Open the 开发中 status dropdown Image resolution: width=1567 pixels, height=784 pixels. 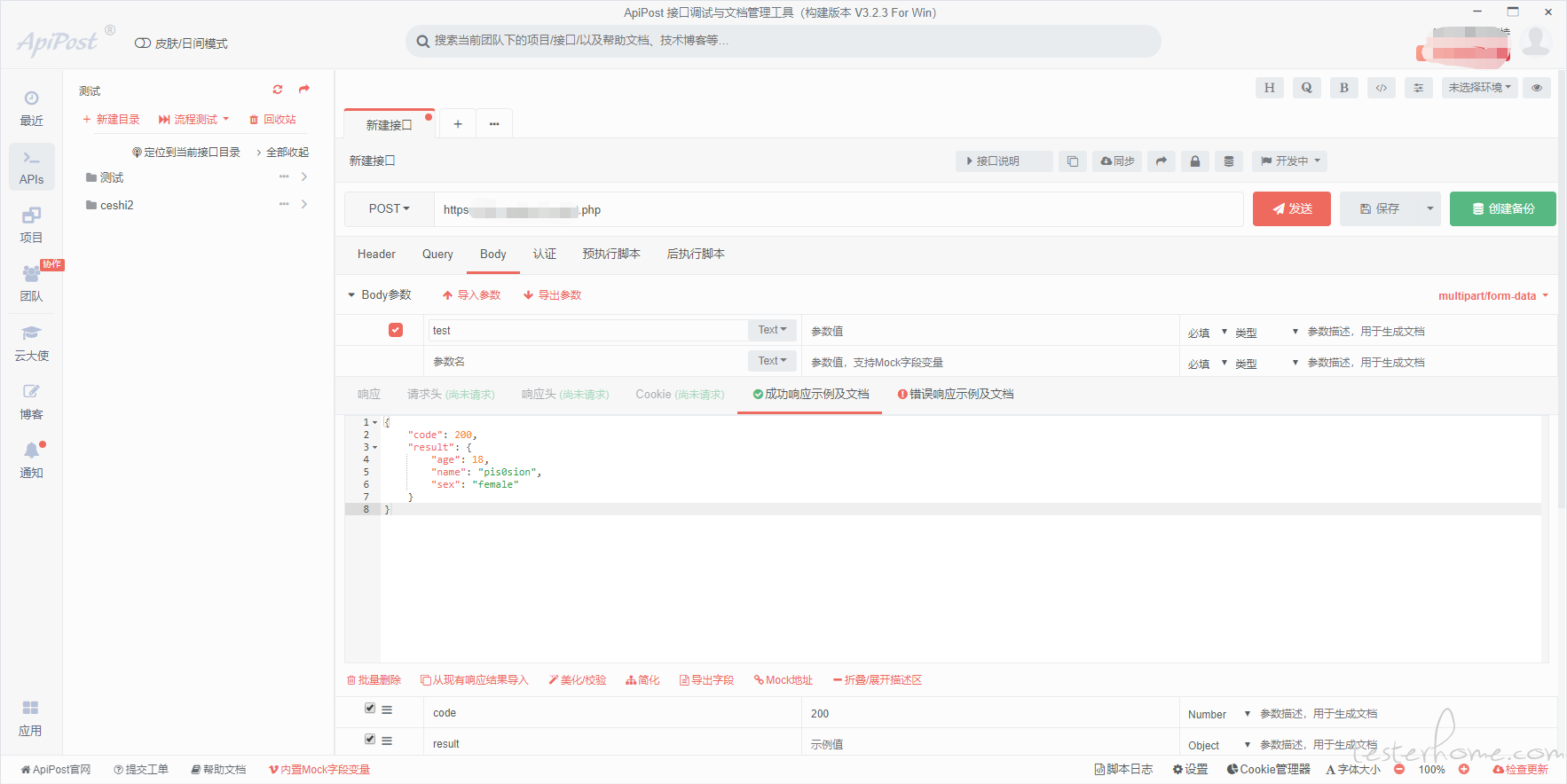click(1290, 161)
